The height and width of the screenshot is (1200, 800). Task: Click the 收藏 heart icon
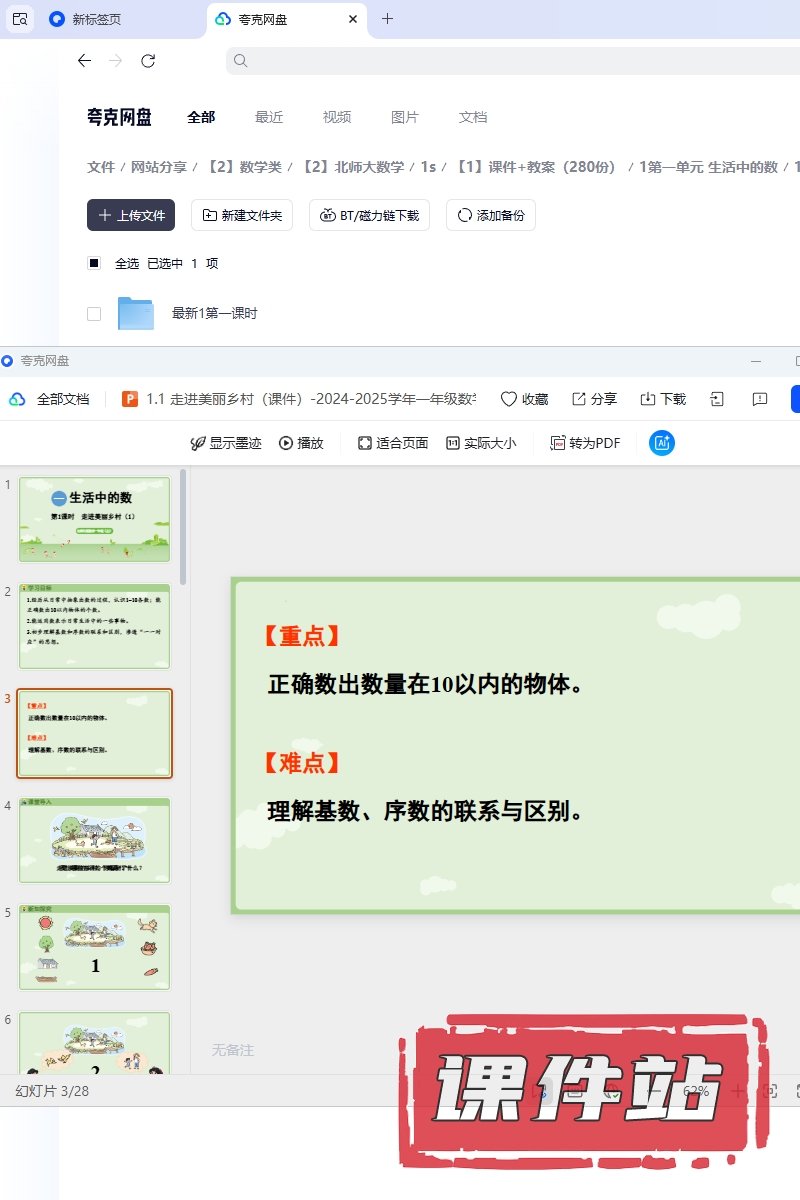tap(509, 399)
